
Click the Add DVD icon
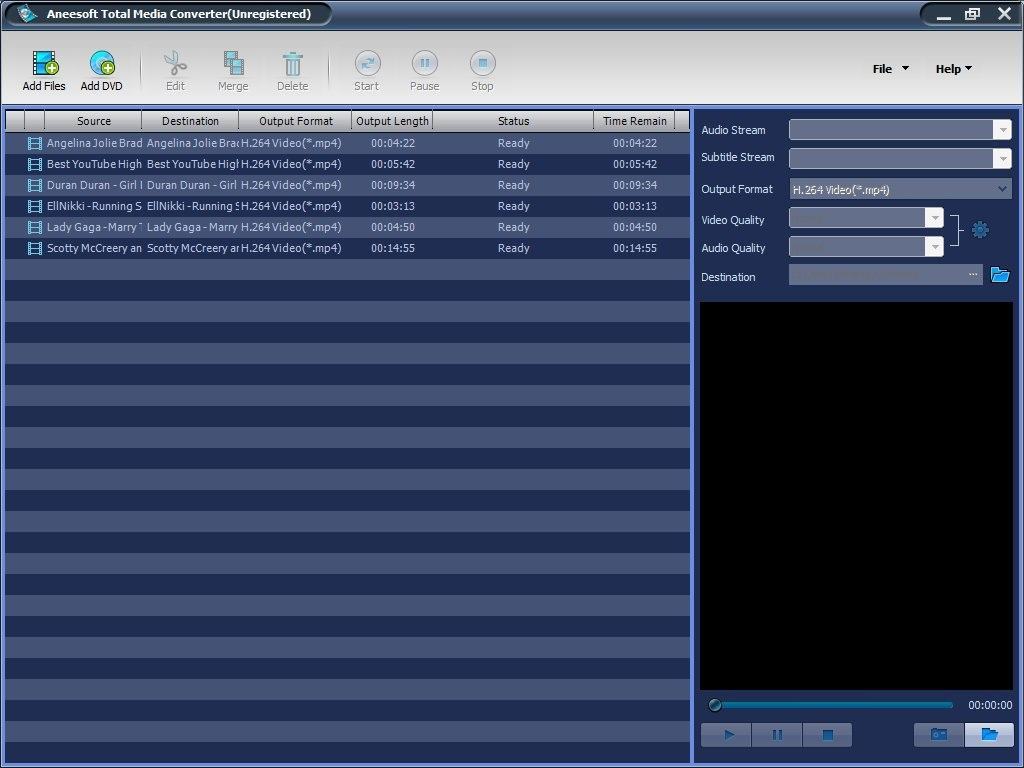click(x=101, y=68)
